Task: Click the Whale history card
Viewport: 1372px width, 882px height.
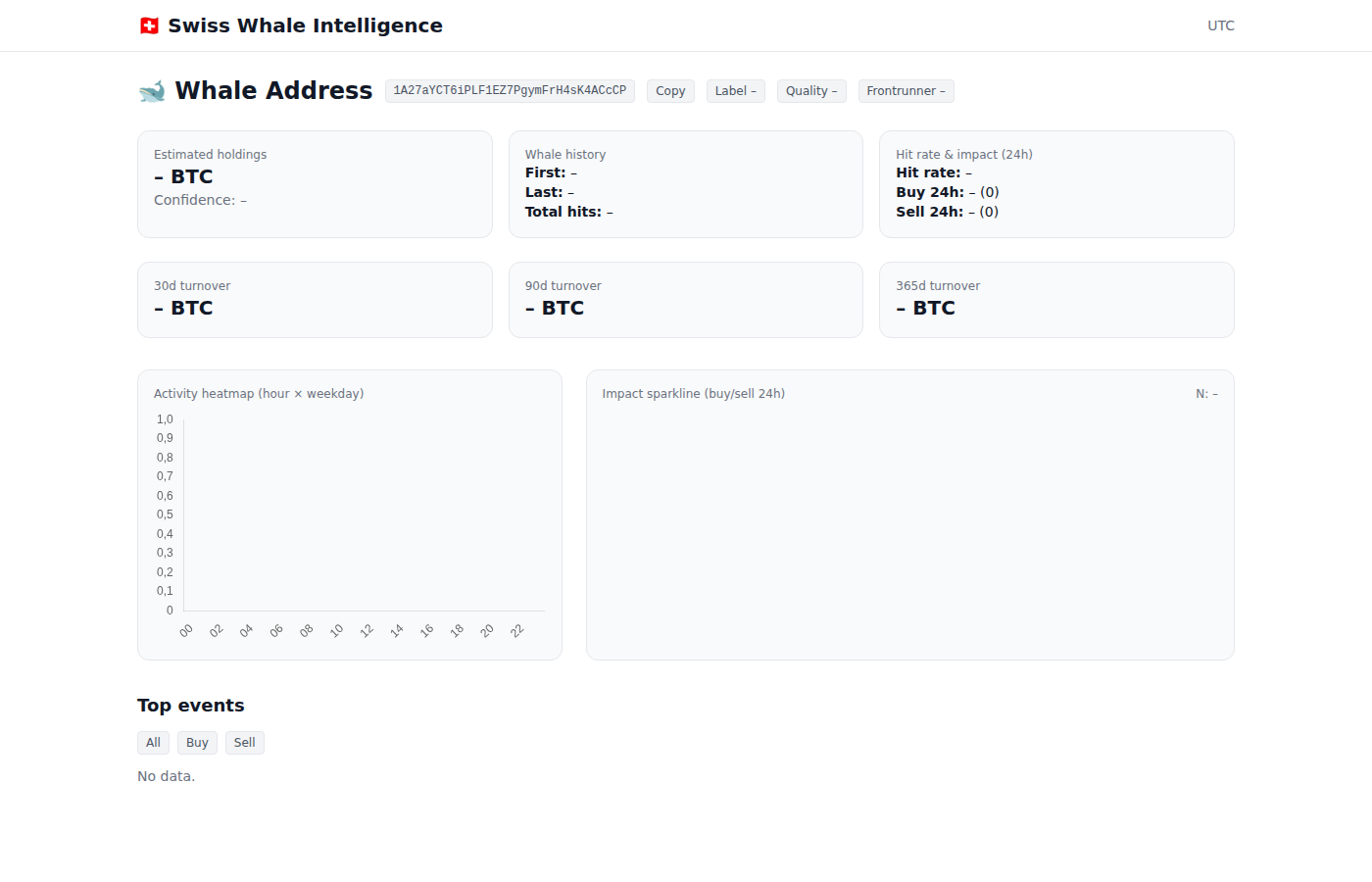Action: (x=685, y=184)
